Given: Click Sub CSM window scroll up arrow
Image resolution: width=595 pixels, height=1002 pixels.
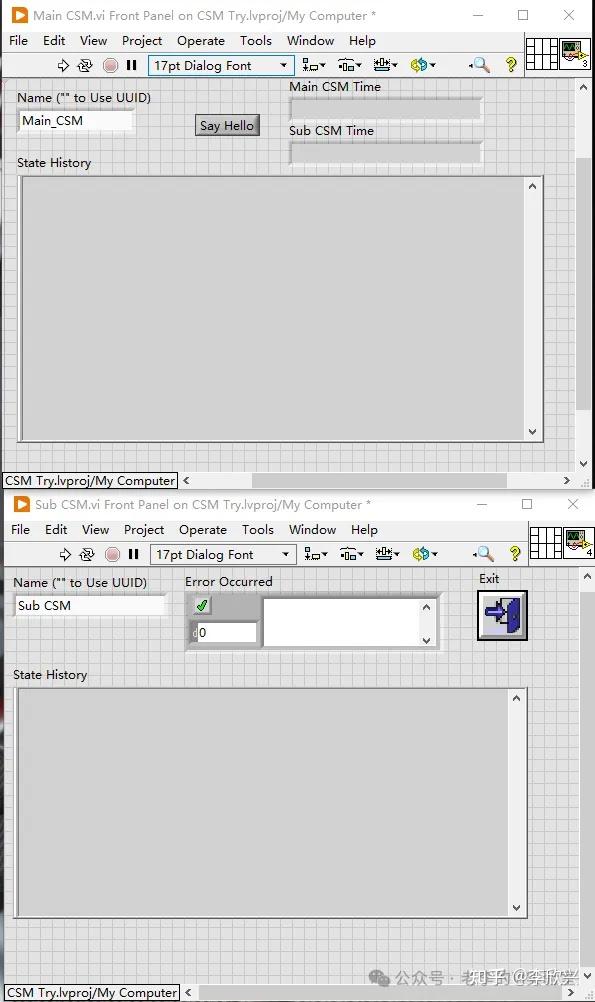Looking at the screenshot, I should [x=587, y=576].
